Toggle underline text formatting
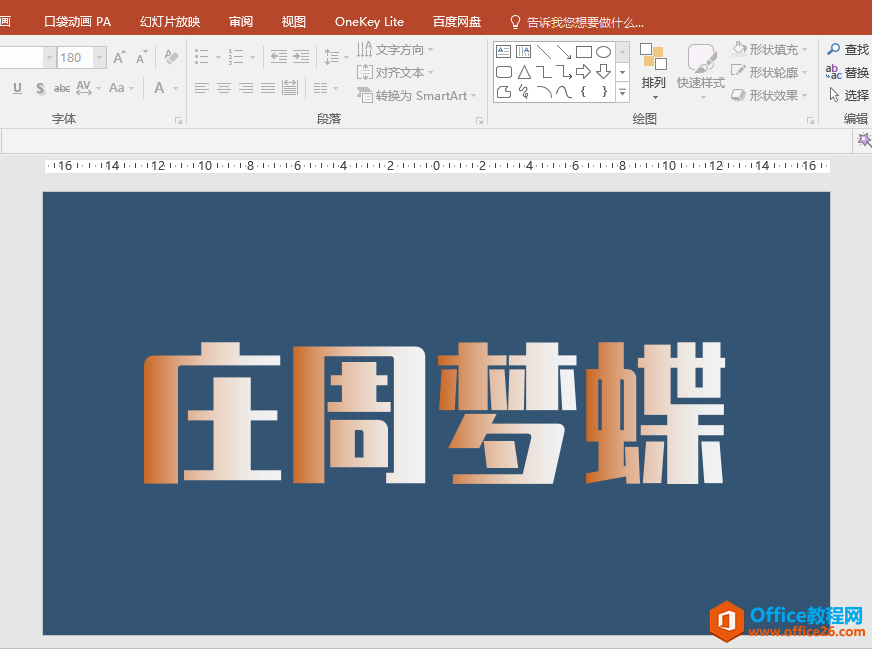 point(17,88)
